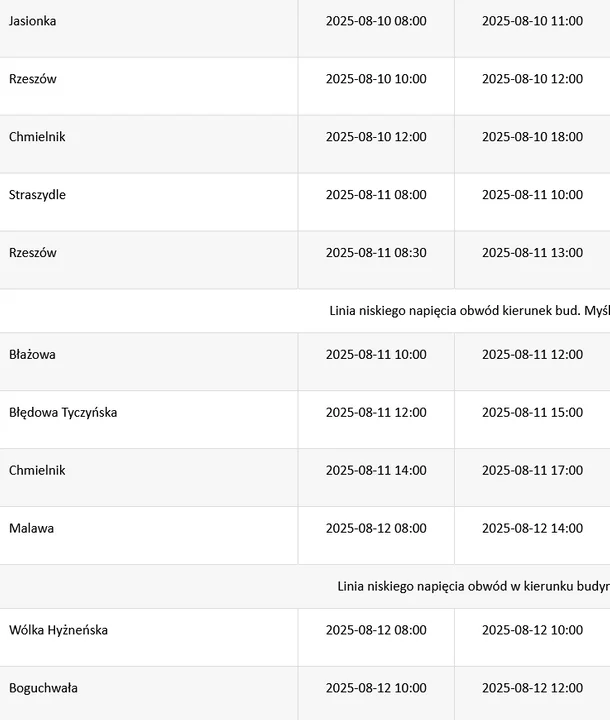Select the Błędowa Tyczyńska location cell
This screenshot has width=610, height=720.
pyautogui.click(x=149, y=420)
